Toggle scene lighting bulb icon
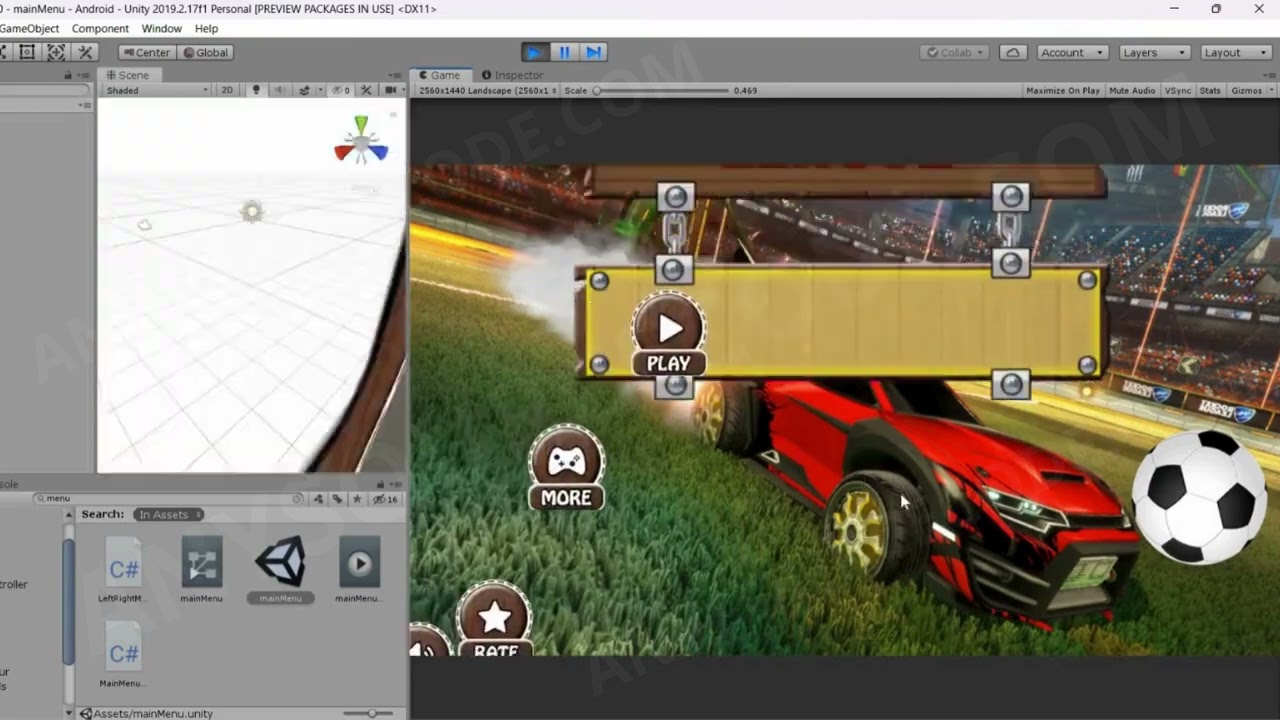The width and height of the screenshot is (1280, 720). click(x=256, y=90)
